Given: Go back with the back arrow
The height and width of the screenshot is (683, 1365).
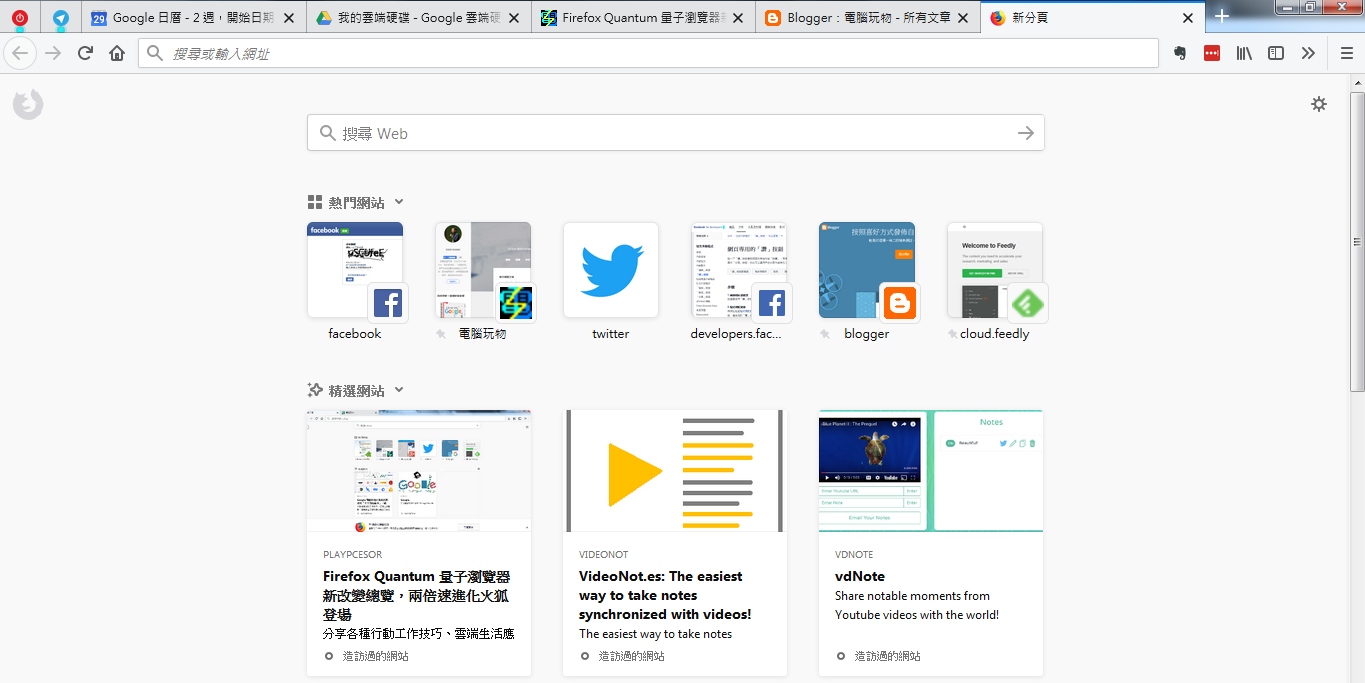Looking at the screenshot, I should click(x=21, y=53).
